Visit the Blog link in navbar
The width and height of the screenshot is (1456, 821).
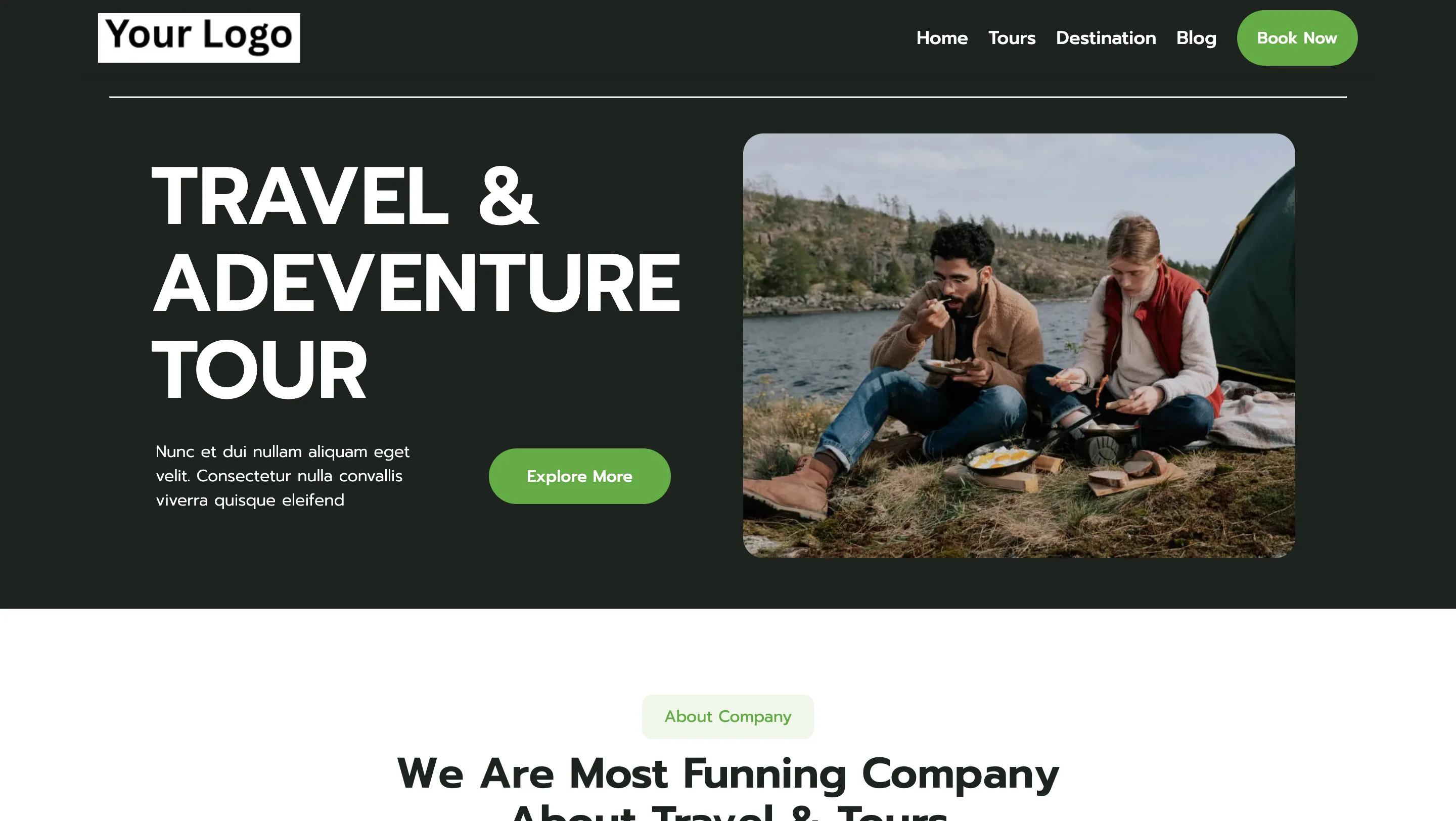(1196, 38)
